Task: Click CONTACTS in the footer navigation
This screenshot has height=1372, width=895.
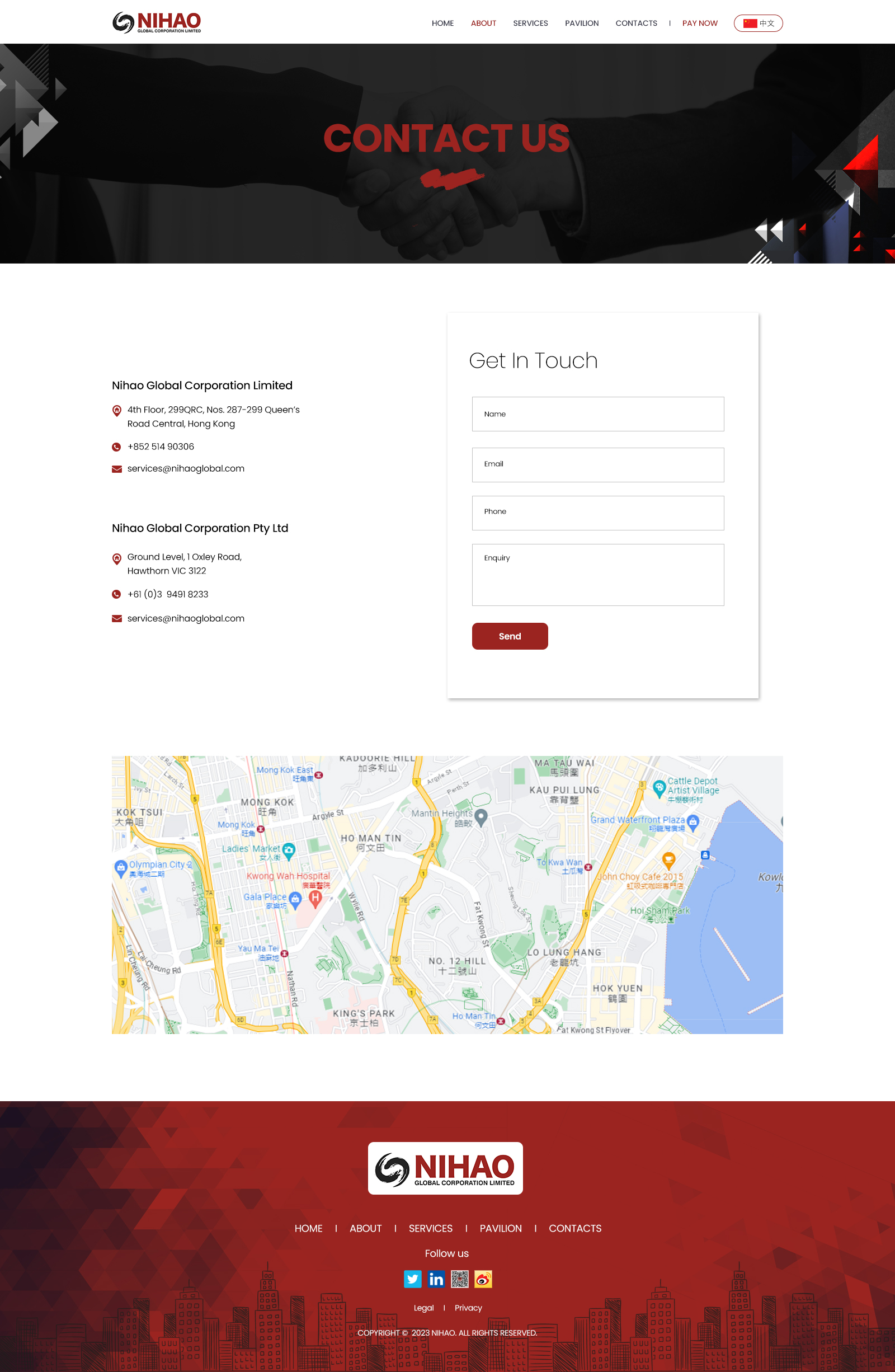Action: pyautogui.click(x=574, y=1228)
